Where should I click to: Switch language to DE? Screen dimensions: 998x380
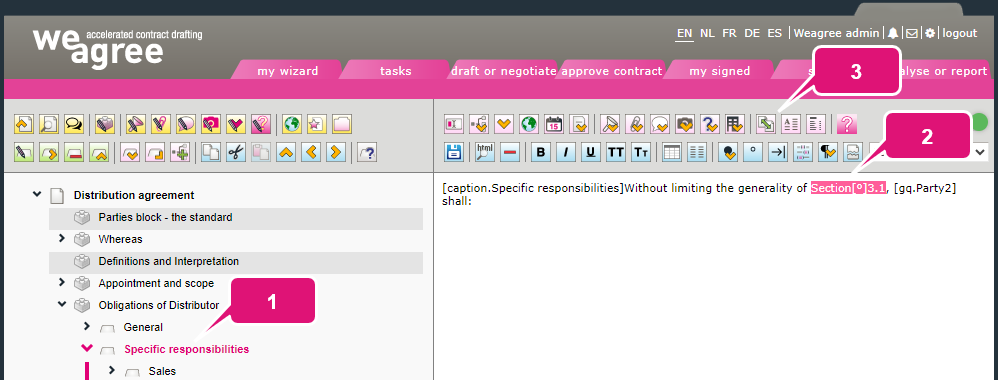752,33
